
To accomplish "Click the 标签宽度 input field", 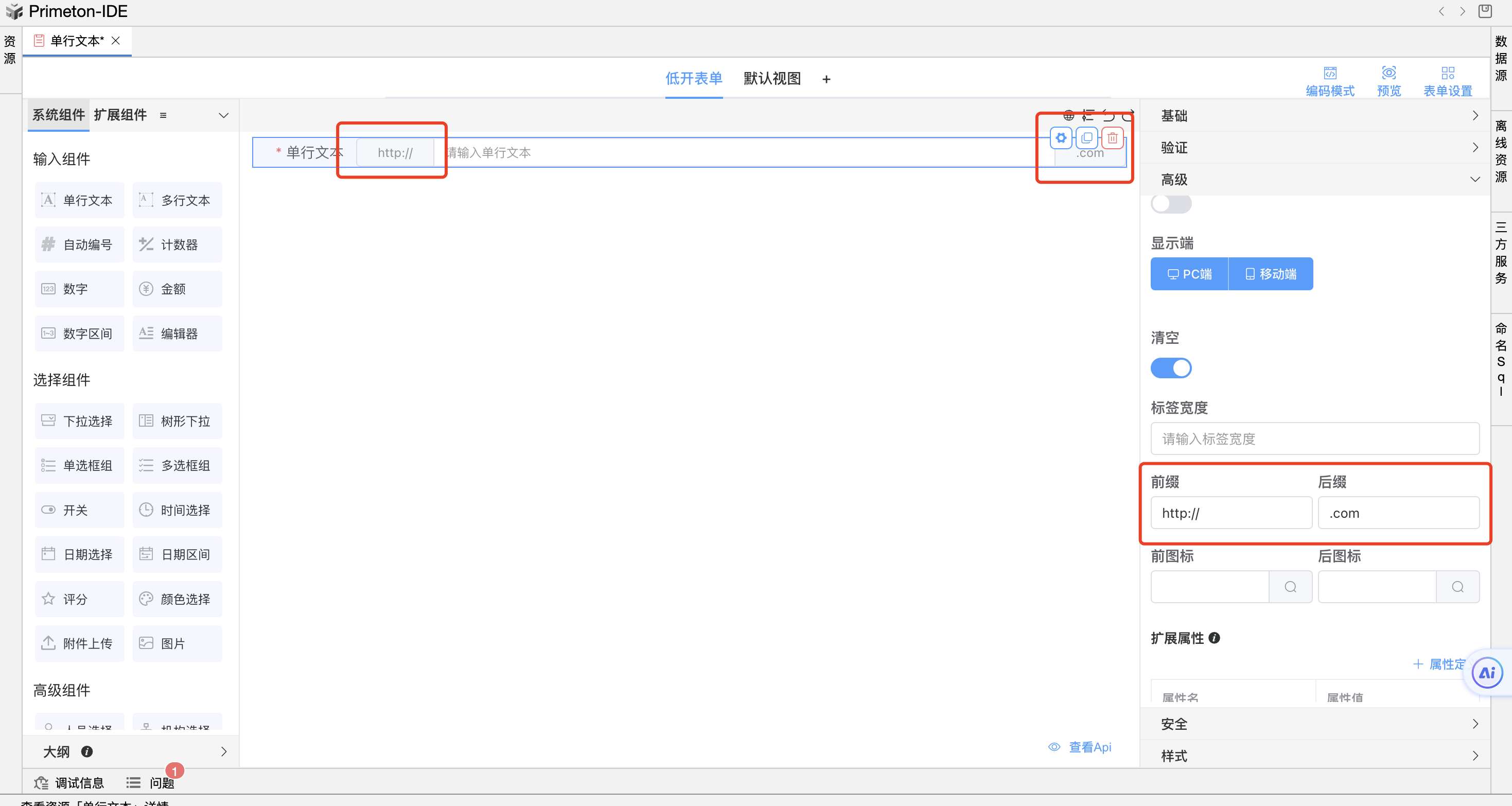I will 1315,439.
